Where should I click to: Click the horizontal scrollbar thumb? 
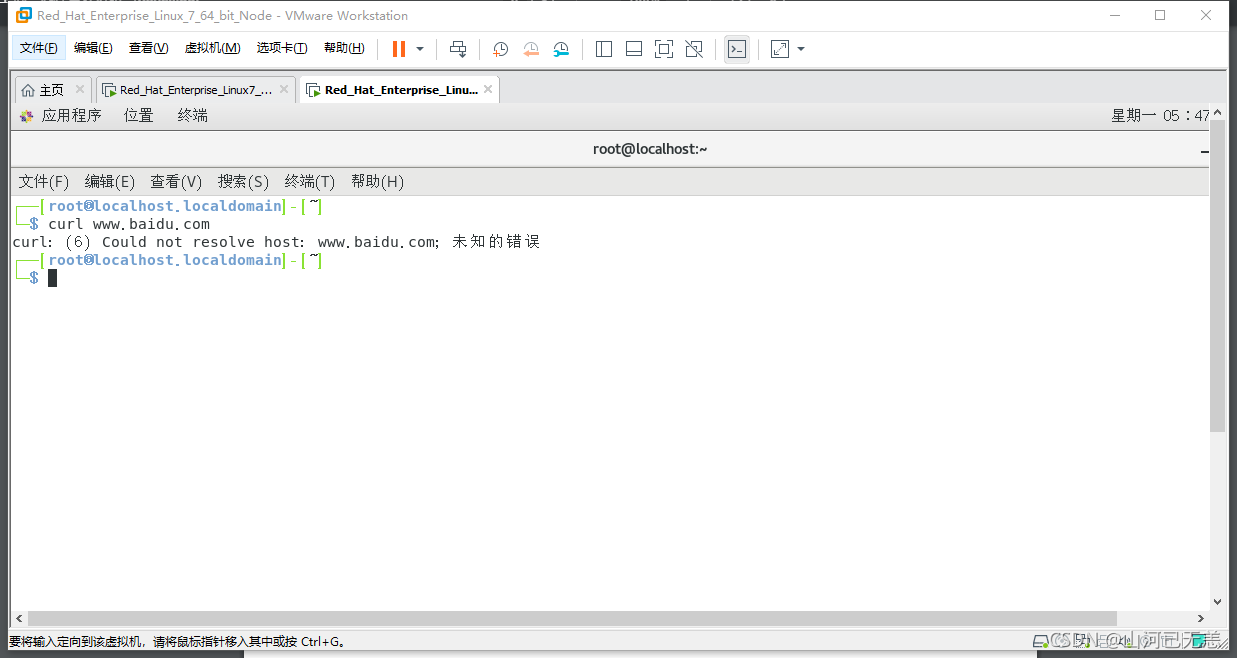572,619
